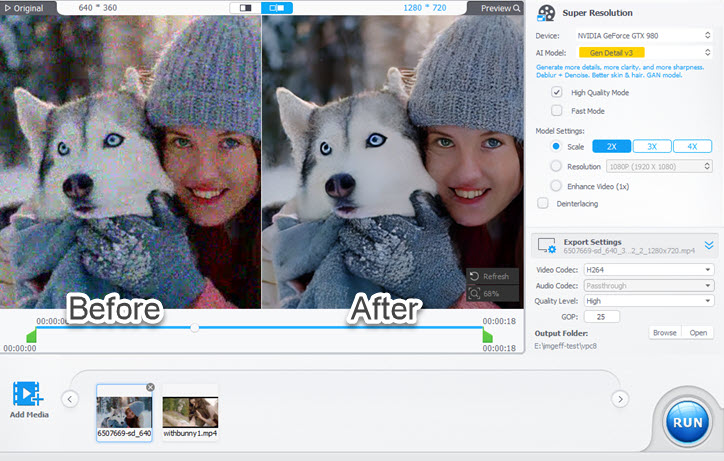The image size is (724, 461).
Task: Click the export filename text
Action: pyautogui.click(x=629, y=250)
